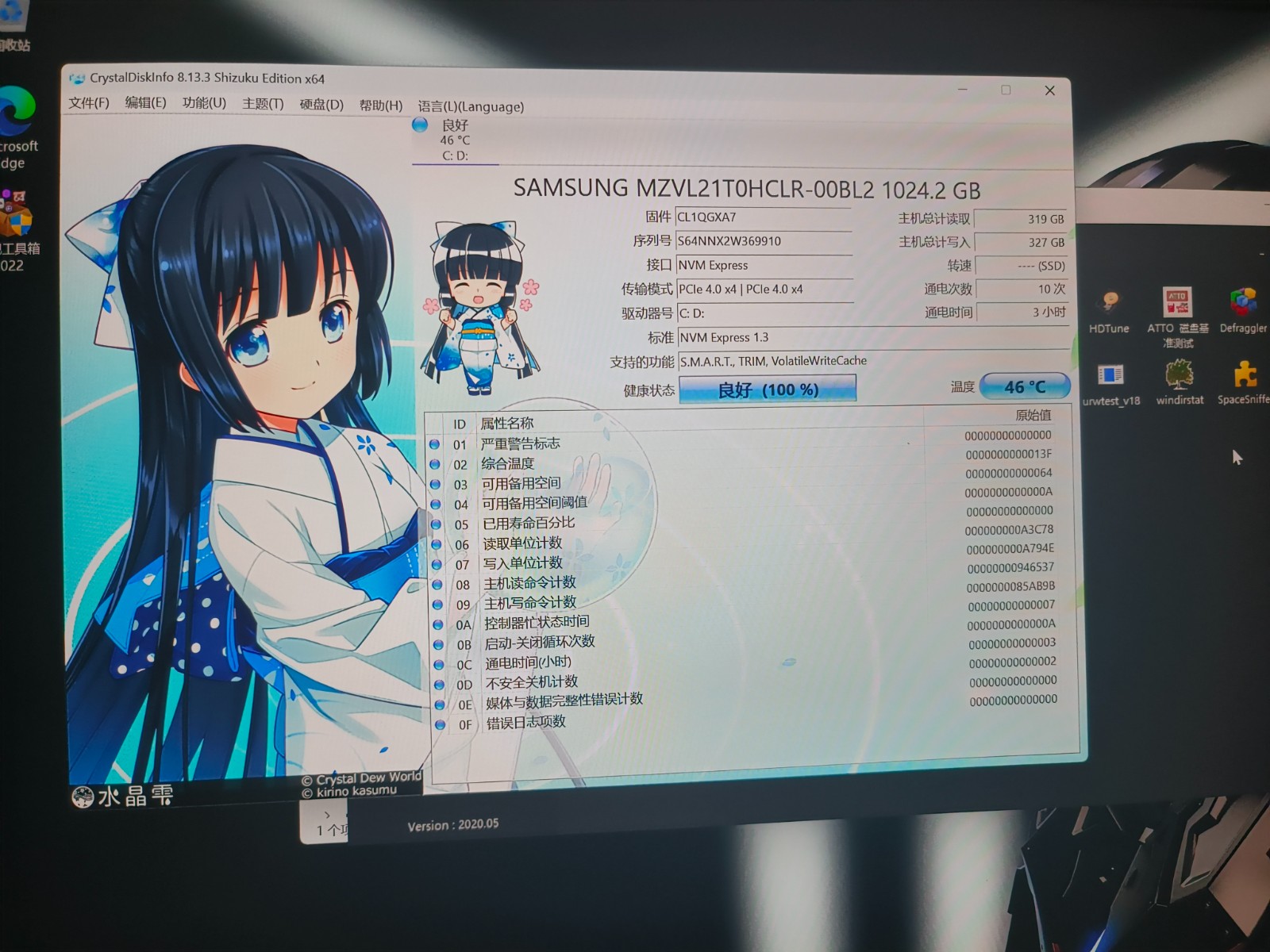Click the interface field NVM Express
Image resolution: width=1270 pixels, height=952 pixels.
click(x=764, y=265)
